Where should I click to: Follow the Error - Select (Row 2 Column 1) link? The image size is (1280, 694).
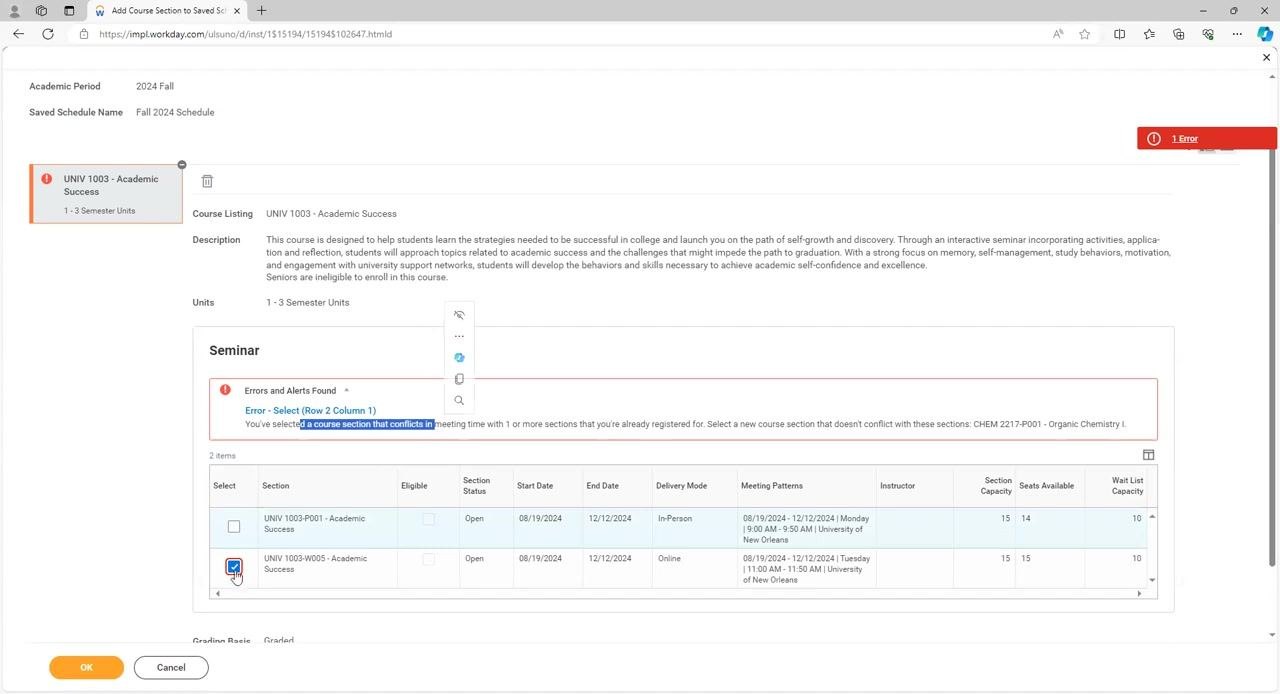[310, 410]
